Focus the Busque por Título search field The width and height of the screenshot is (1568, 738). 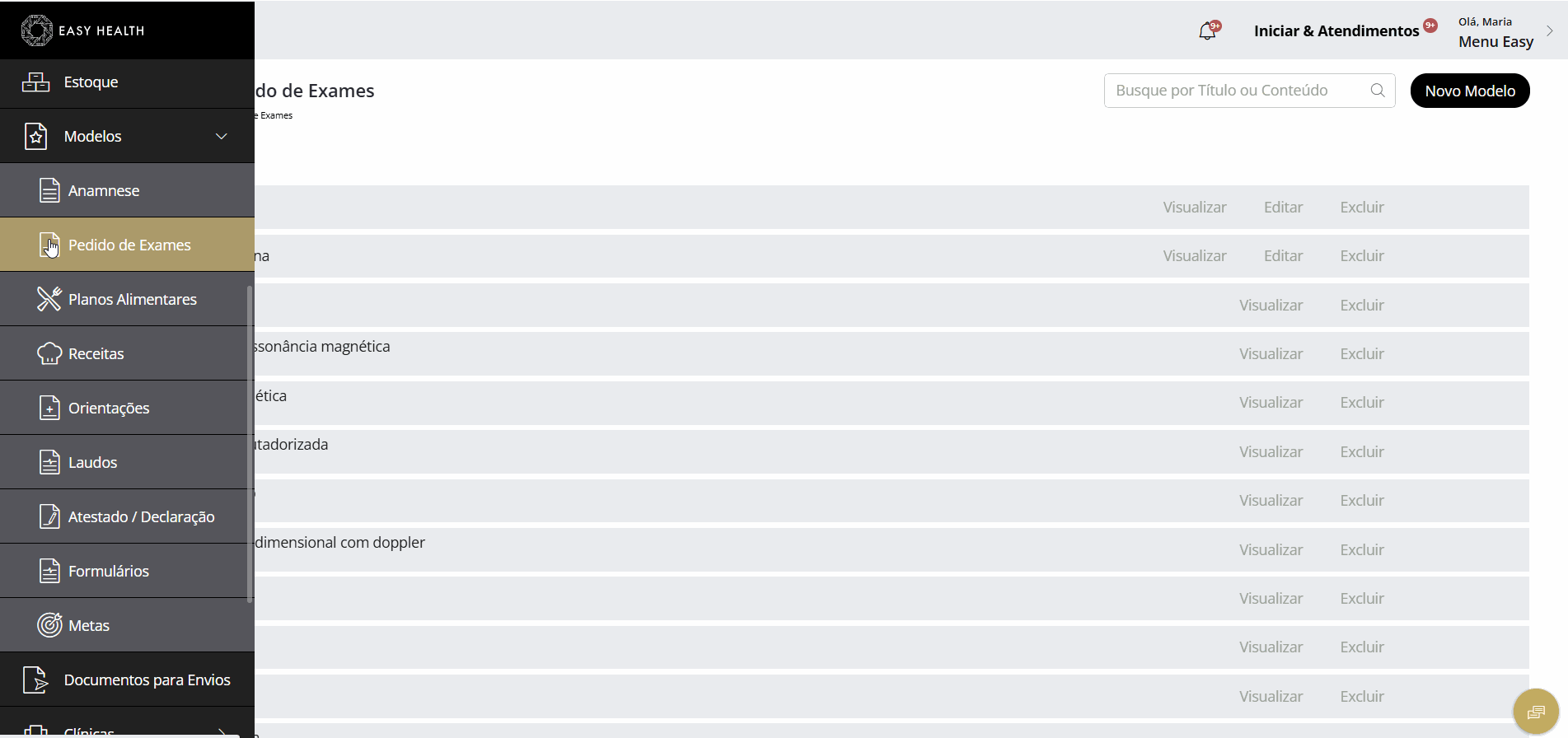click(x=1236, y=91)
